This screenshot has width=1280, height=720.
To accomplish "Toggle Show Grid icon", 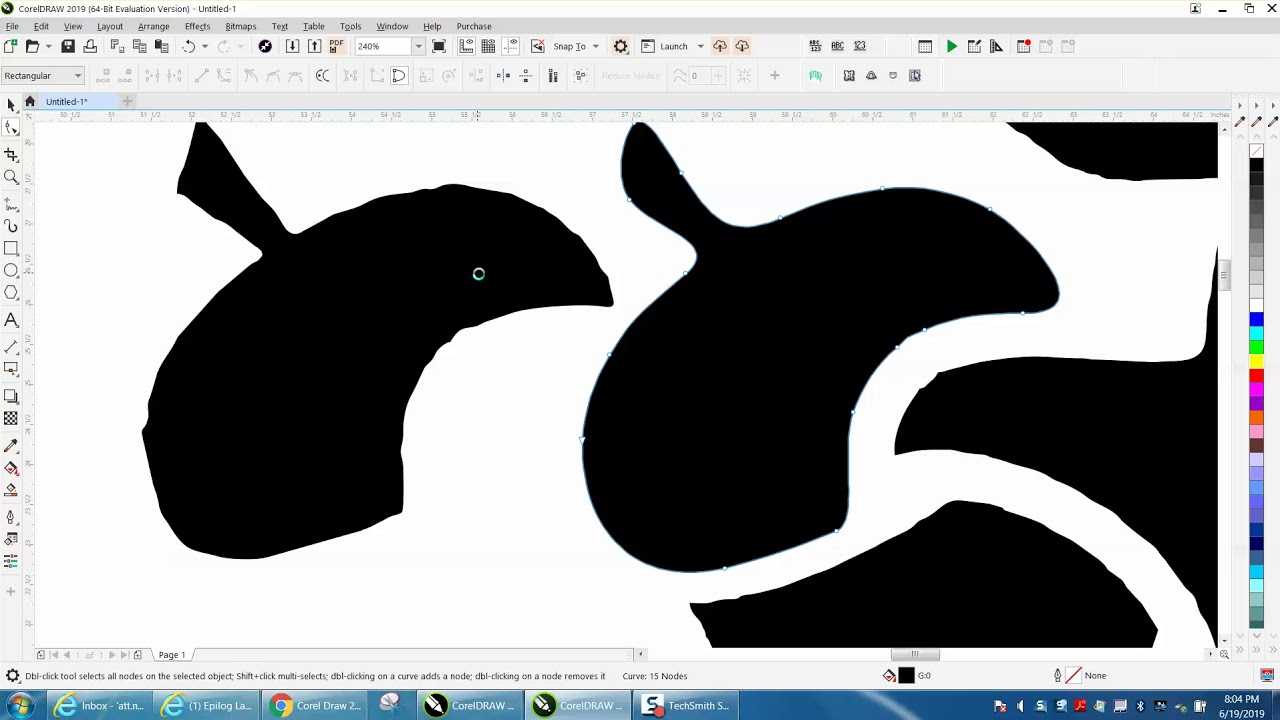I will coord(488,46).
